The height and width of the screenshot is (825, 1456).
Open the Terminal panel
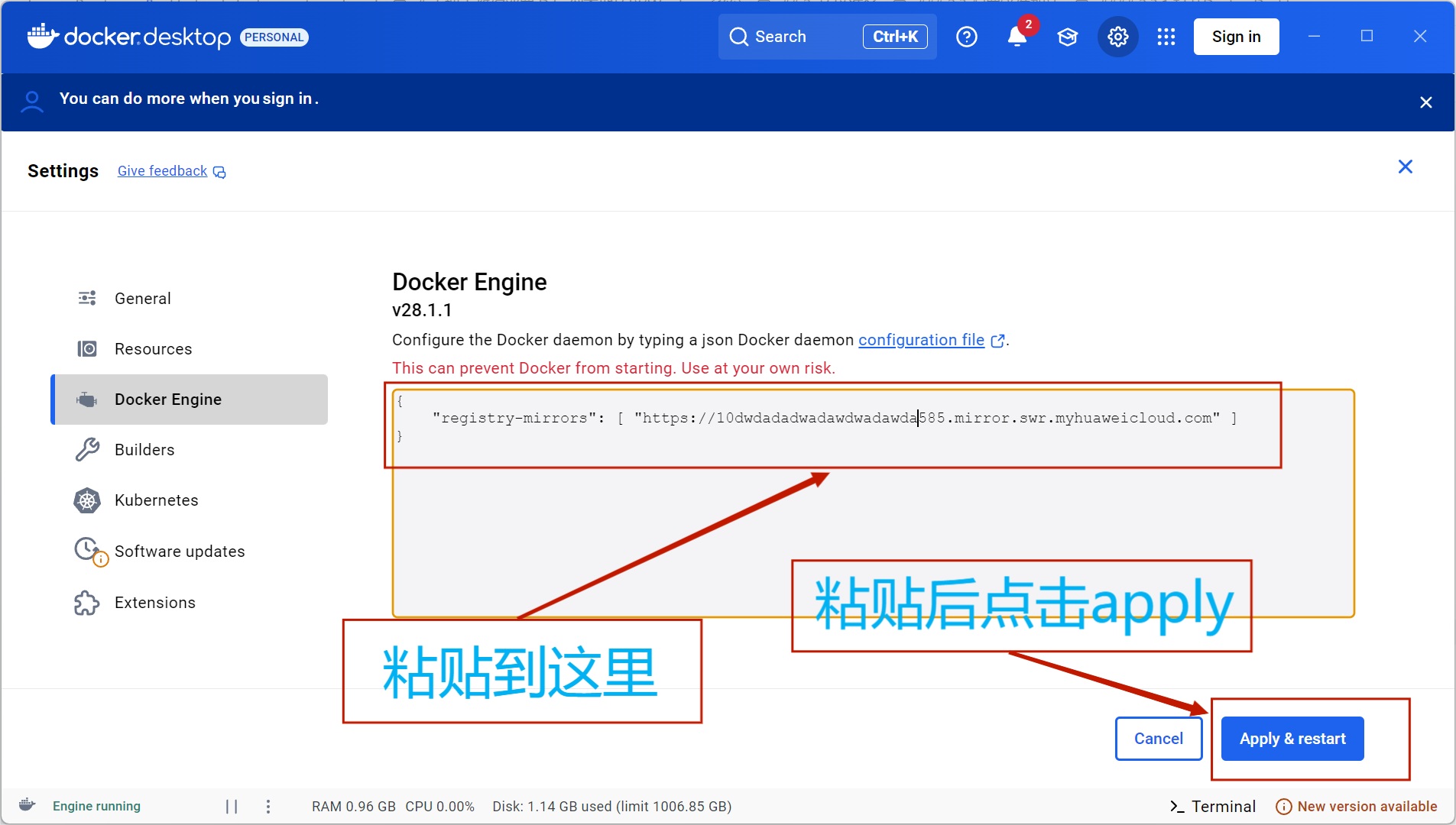point(1213,807)
